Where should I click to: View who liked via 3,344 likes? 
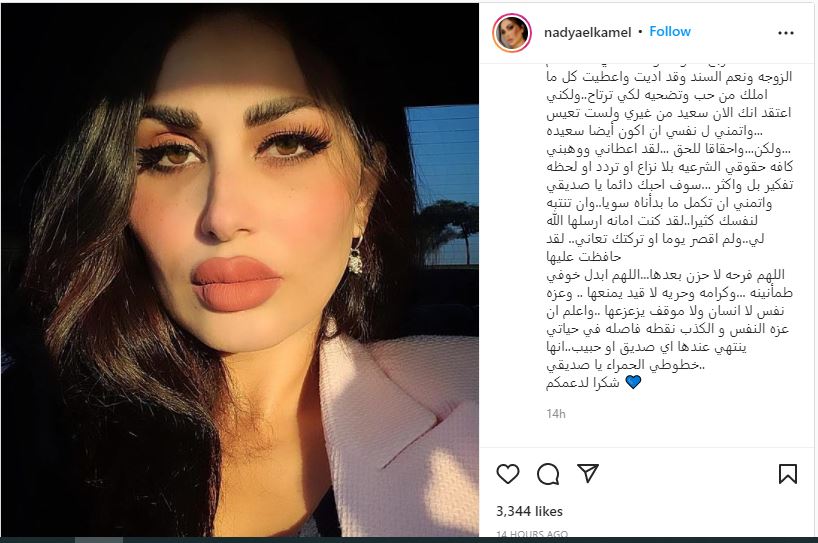[x=529, y=511]
